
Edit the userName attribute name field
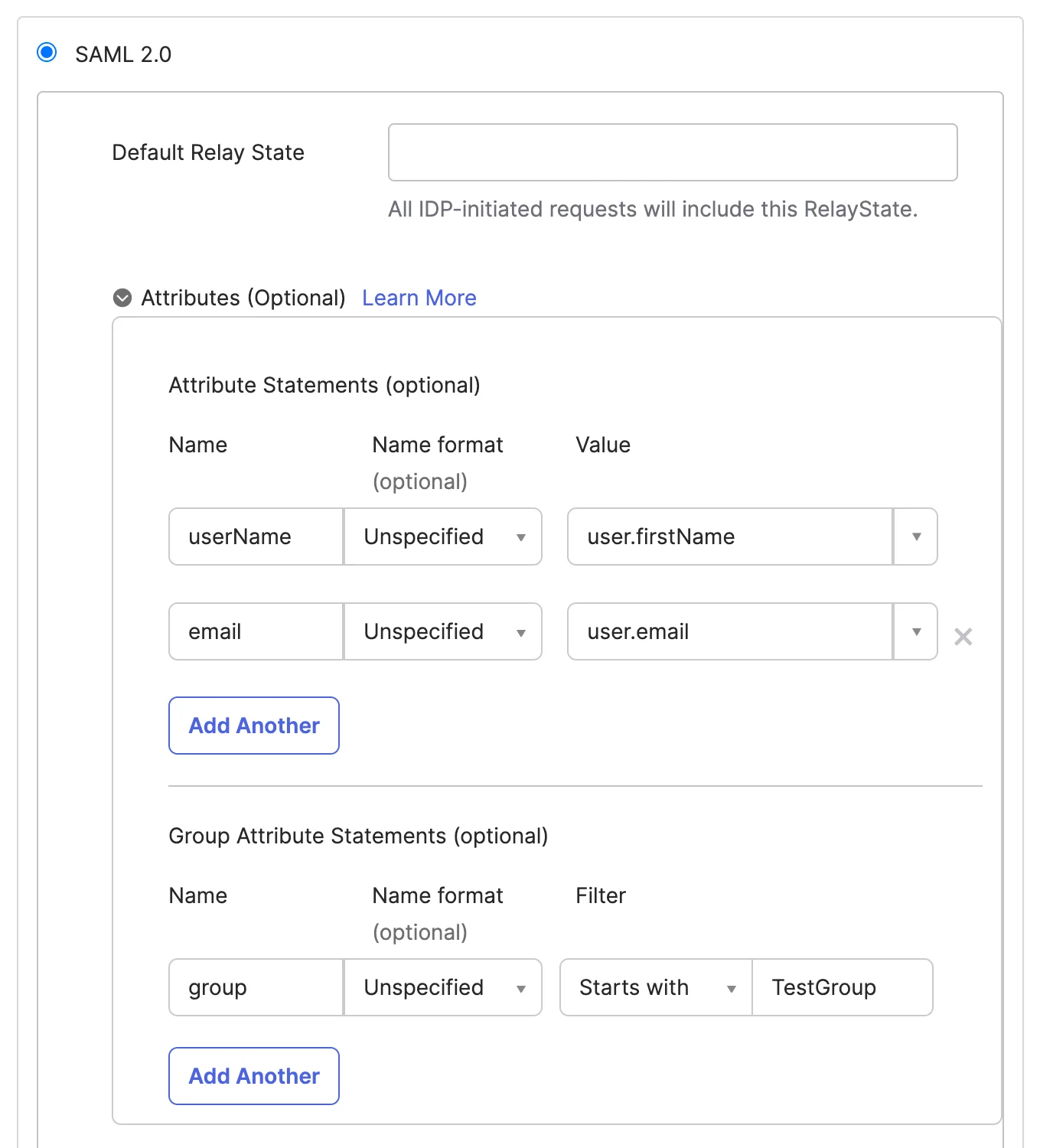pos(255,536)
